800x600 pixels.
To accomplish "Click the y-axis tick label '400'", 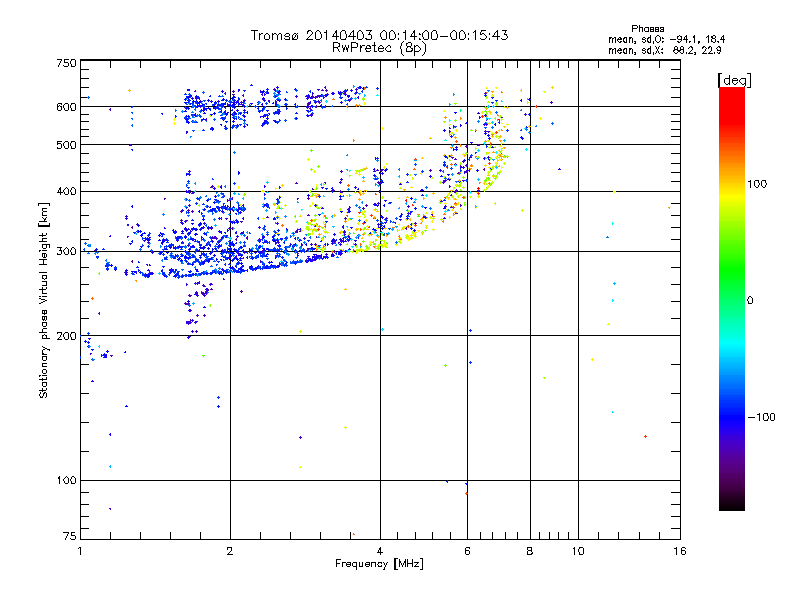I will (66, 192).
